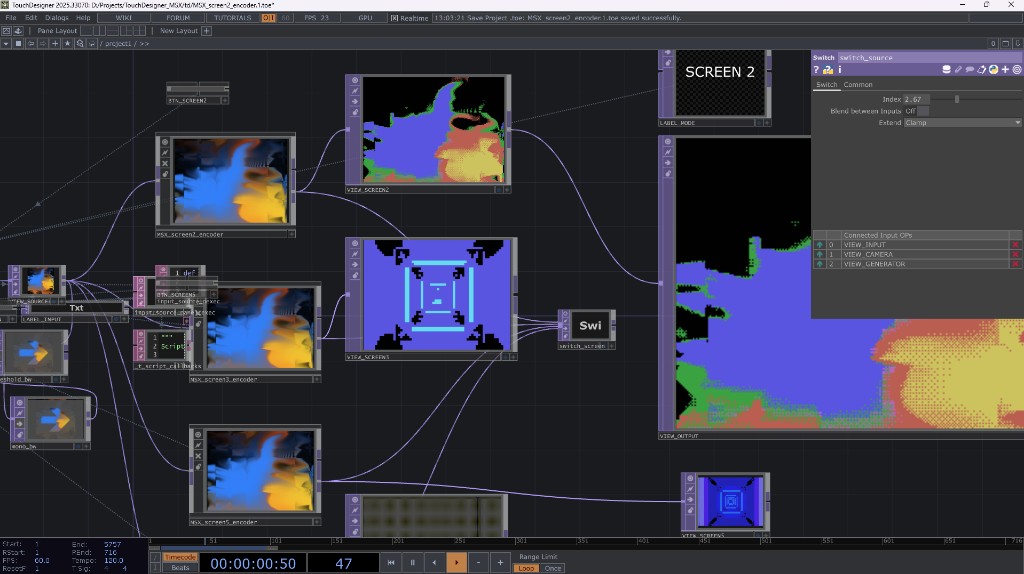Open the FORUM link
1024x574 pixels.
pos(178,18)
